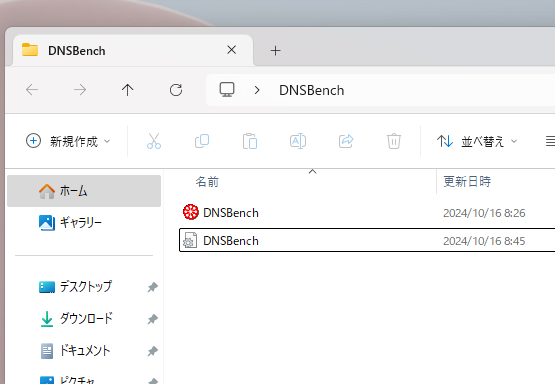This screenshot has height=384, width=555.
Task: Click the PC monitor icon in address bar
Action: [x=227, y=90]
